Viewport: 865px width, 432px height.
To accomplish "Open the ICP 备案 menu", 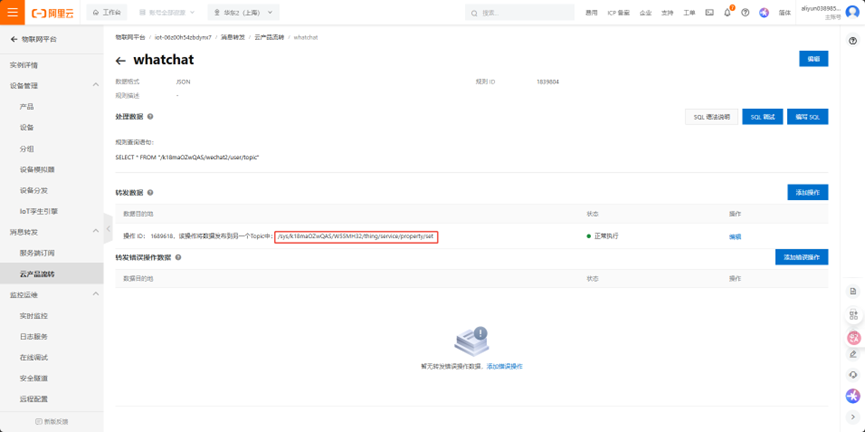I will (x=618, y=13).
